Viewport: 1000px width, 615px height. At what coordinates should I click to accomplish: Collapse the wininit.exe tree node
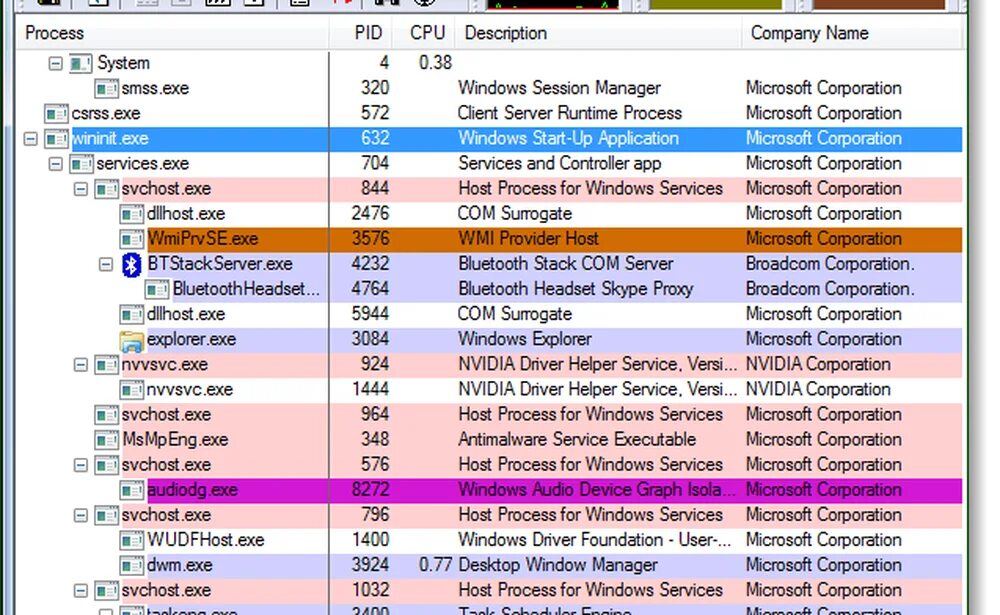[x=31, y=138]
